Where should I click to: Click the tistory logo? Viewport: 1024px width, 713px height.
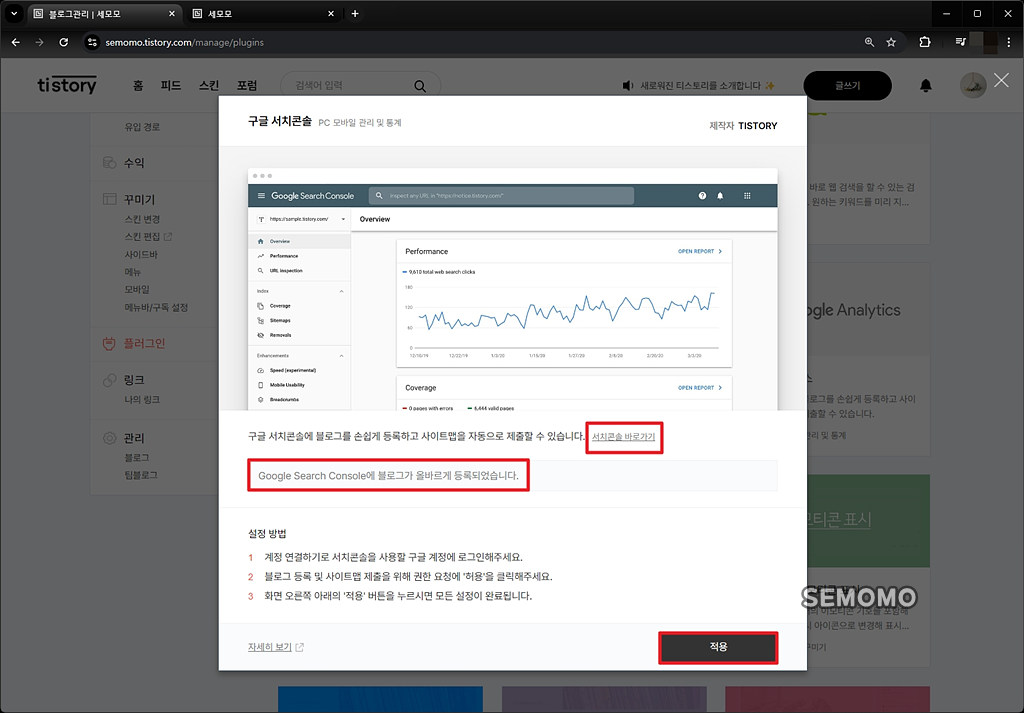pos(67,85)
